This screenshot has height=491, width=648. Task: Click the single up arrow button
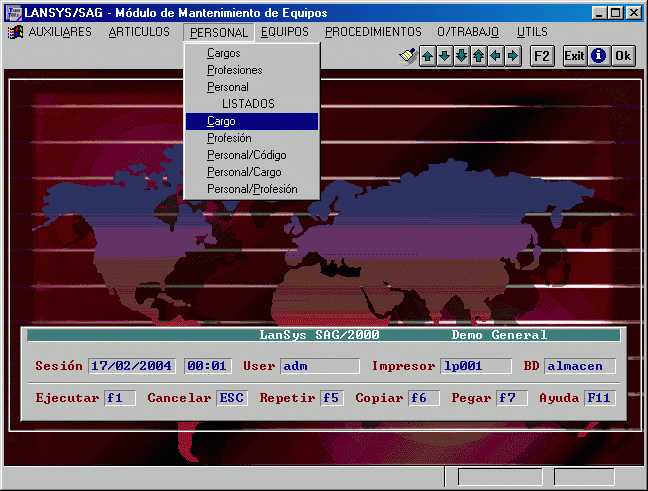click(428, 56)
